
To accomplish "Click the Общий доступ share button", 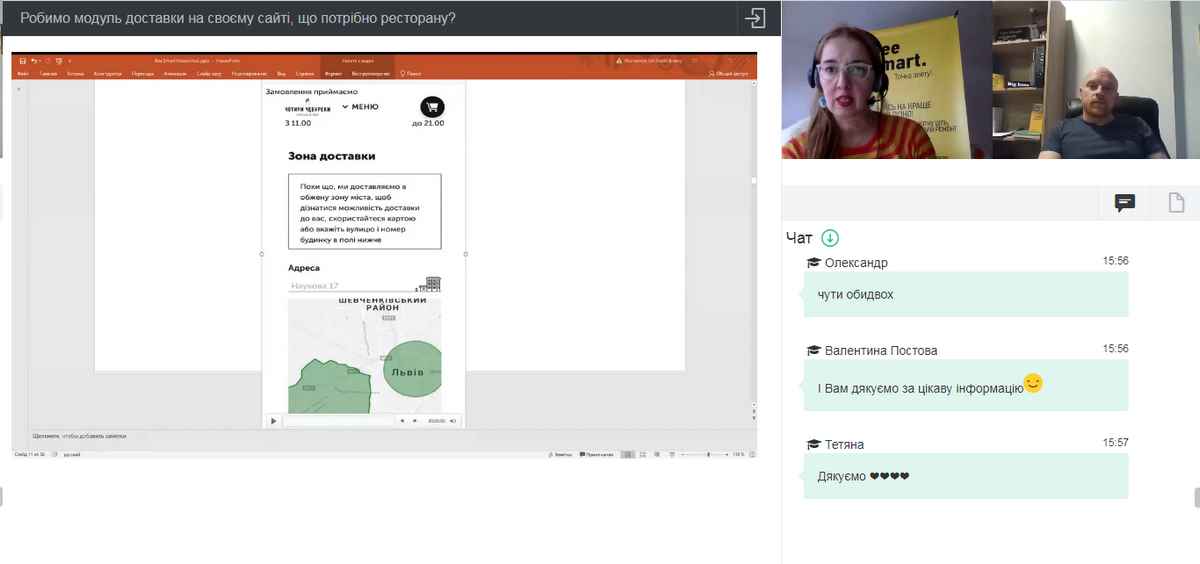I will pyautogui.click(x=730, y=74).
